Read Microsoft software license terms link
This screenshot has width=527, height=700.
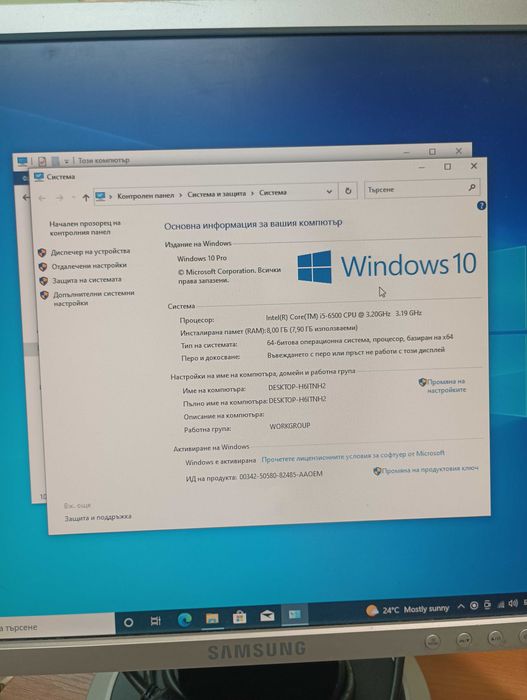353,456
